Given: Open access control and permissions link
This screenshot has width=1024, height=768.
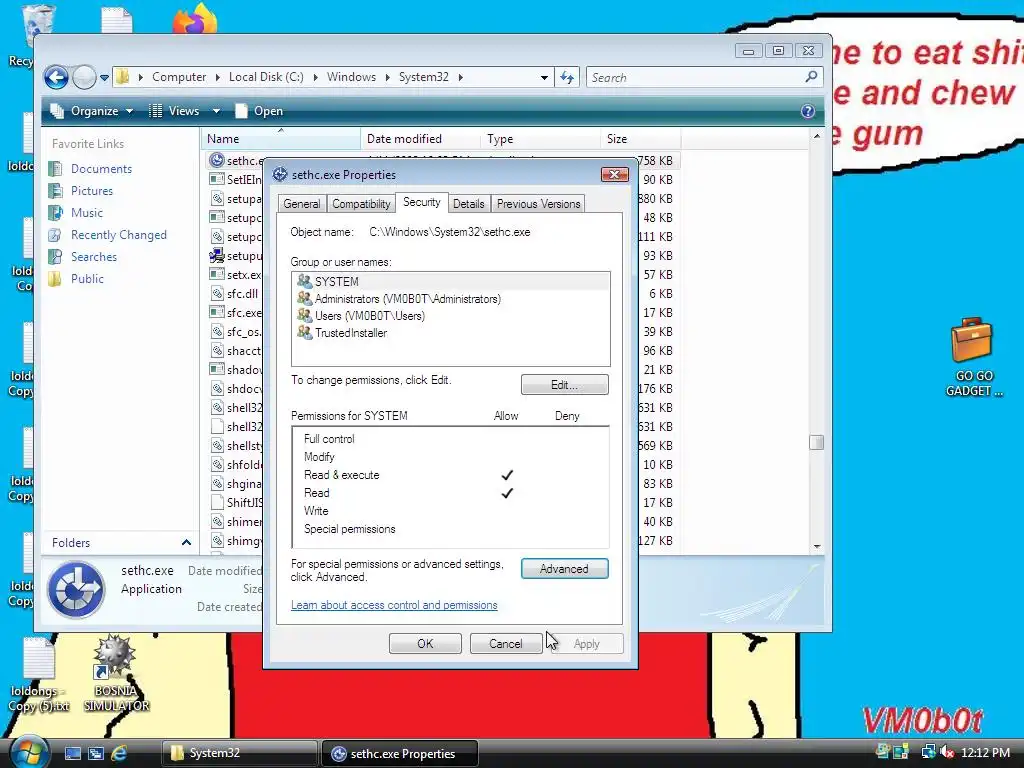Looking at the screenshot, I should pos(394,605).
